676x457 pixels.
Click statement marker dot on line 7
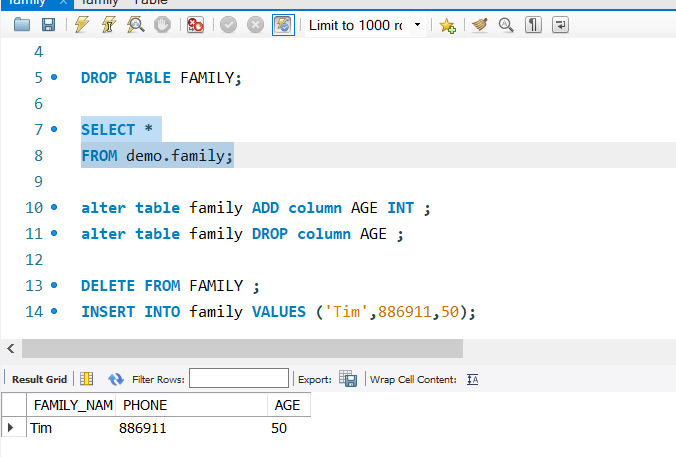(54, 129)
